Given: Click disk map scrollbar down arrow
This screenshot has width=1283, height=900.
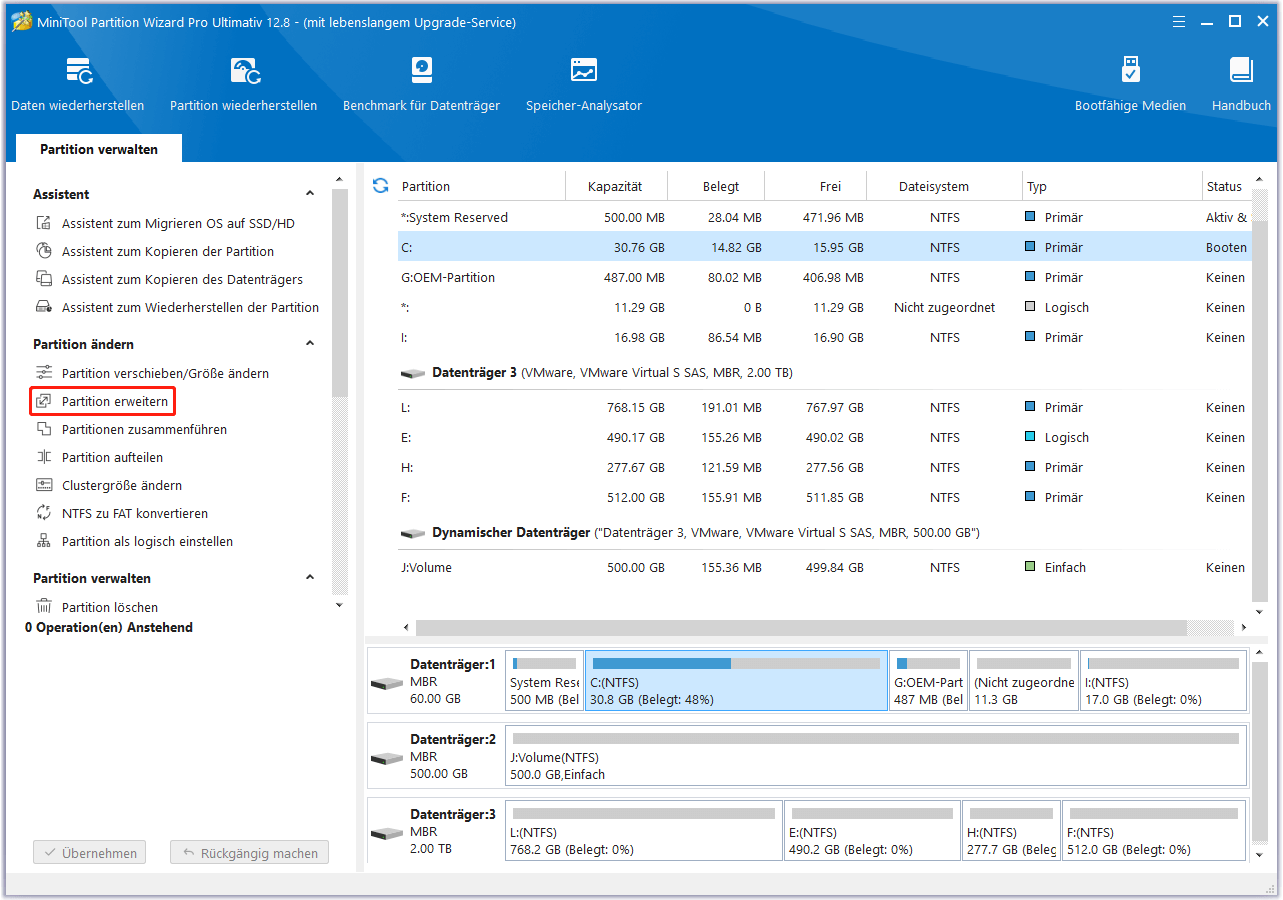Looking at the screenshot, I should [x=1261, y=856].
